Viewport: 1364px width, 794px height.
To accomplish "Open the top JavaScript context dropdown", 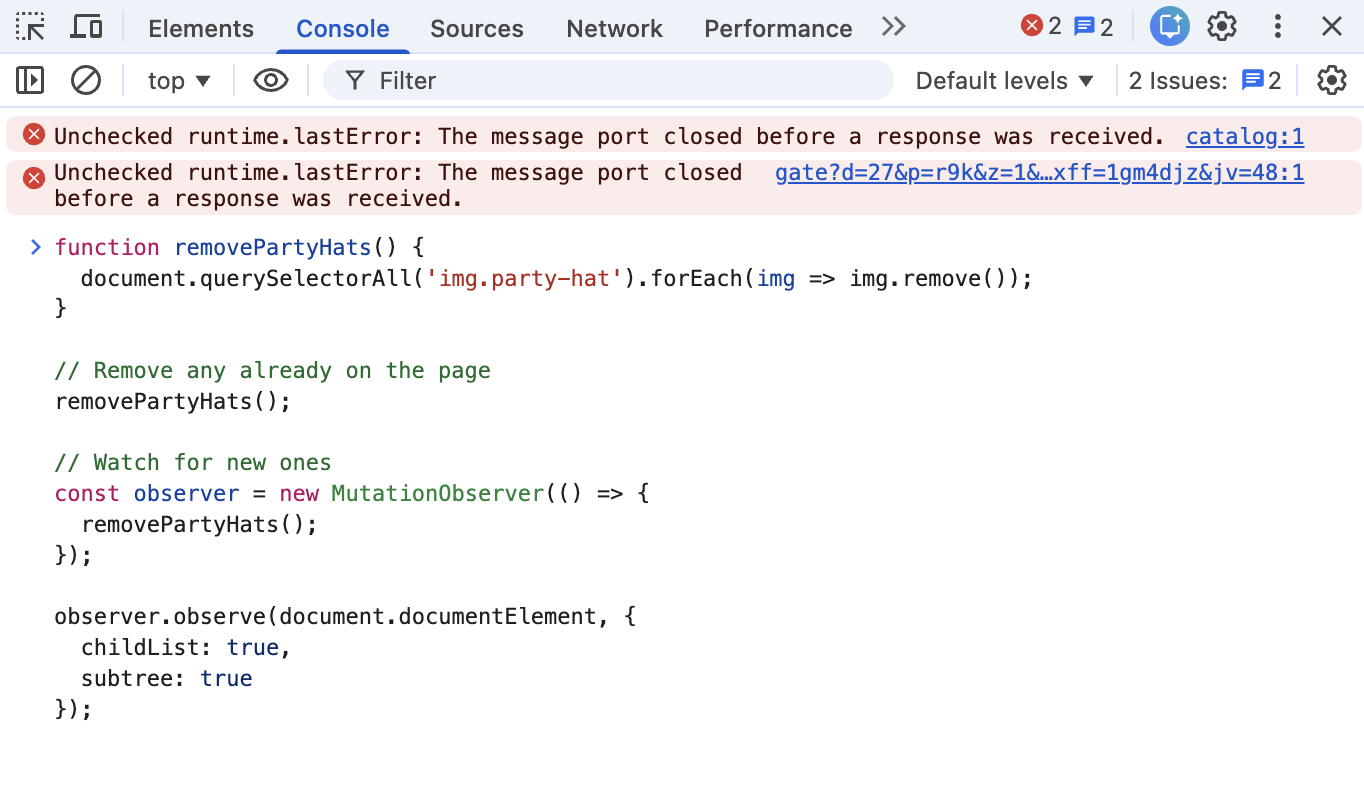I will (x=179, y=81).
